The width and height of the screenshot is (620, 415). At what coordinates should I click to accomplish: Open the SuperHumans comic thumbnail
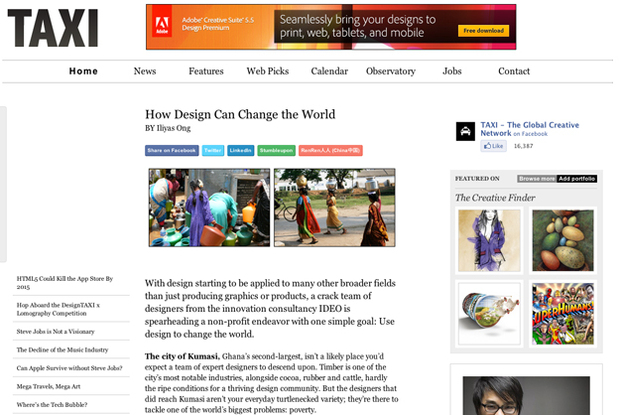563,313
